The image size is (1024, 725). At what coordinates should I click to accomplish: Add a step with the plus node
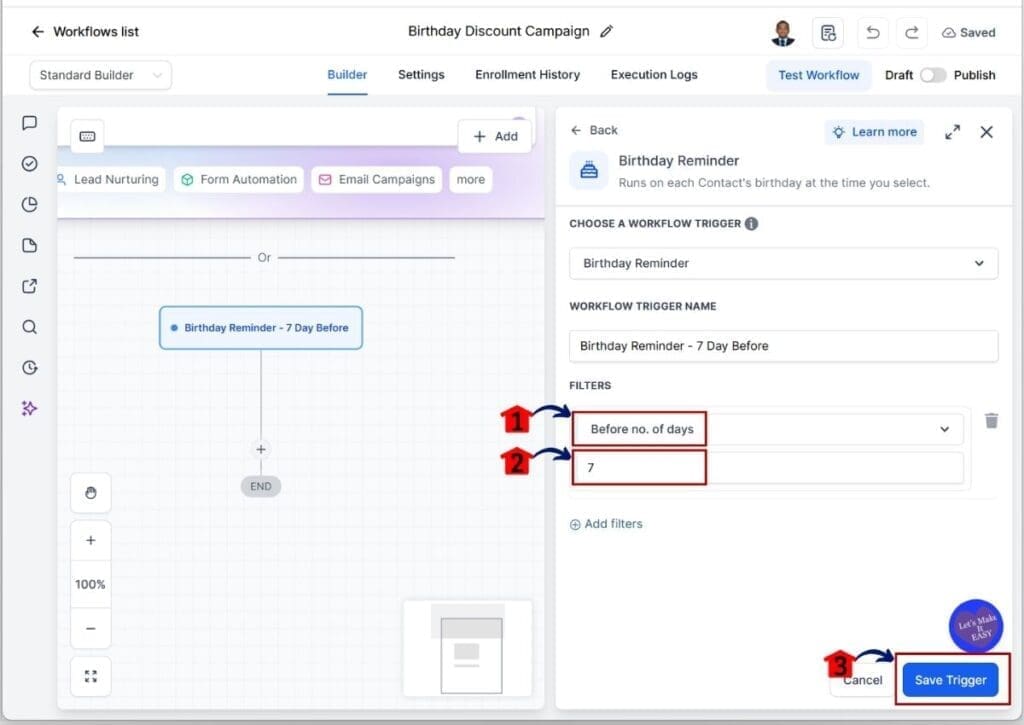(x=261, y=449)
